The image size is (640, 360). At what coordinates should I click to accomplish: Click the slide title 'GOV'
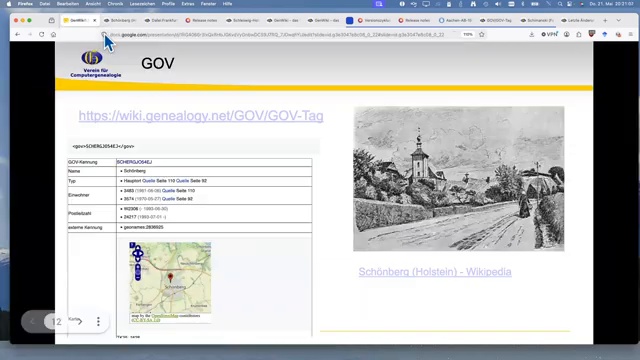pos(158,63)
